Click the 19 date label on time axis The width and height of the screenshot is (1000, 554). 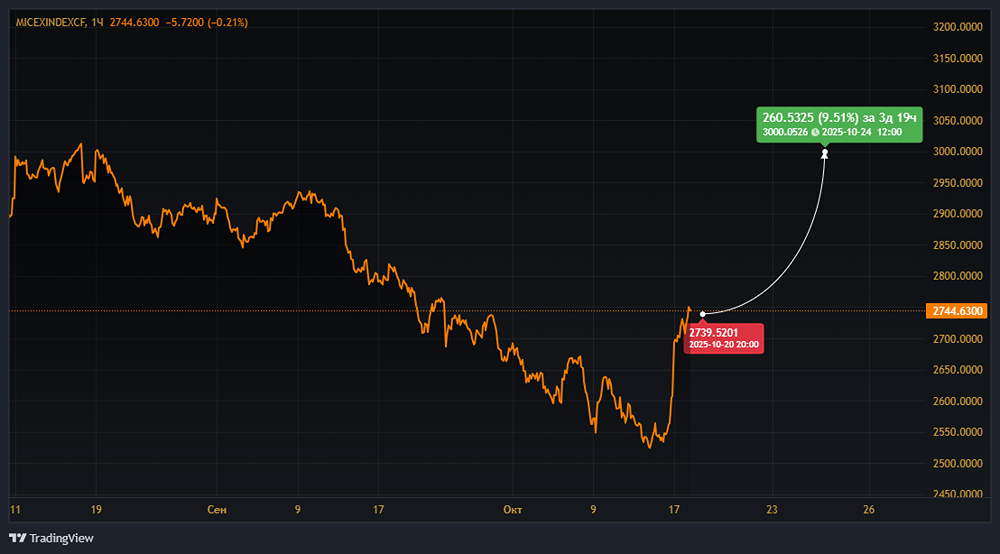[96, 510]
